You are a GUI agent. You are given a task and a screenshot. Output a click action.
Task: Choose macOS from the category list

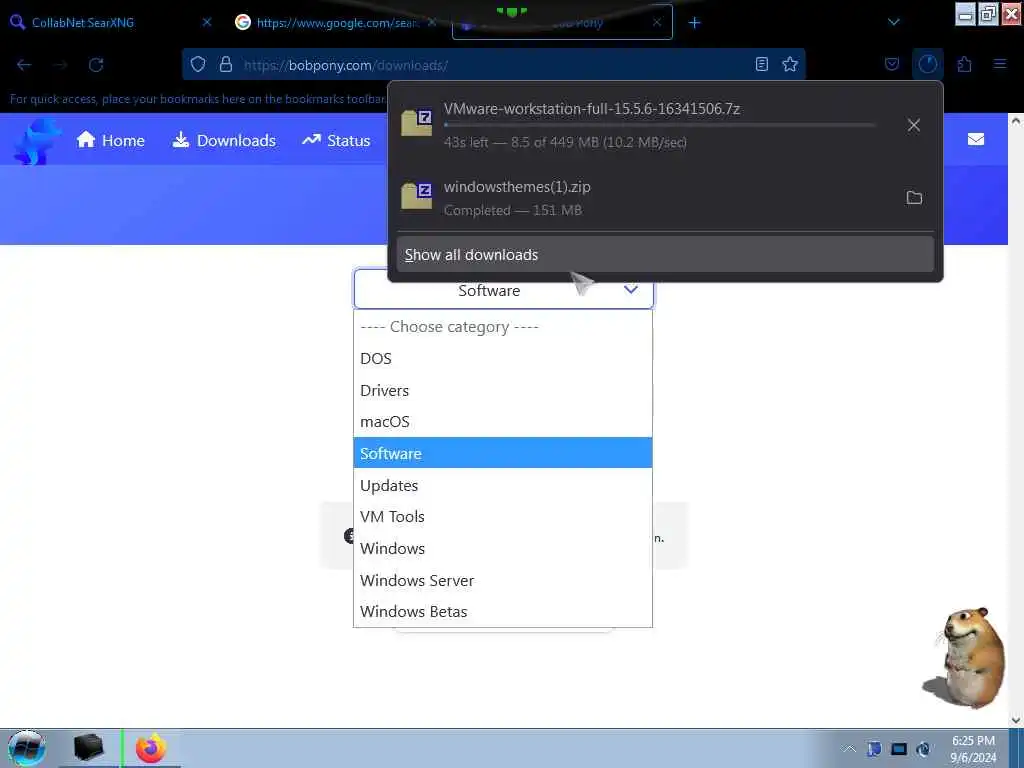pyautogui.click(x=503, y=421)
